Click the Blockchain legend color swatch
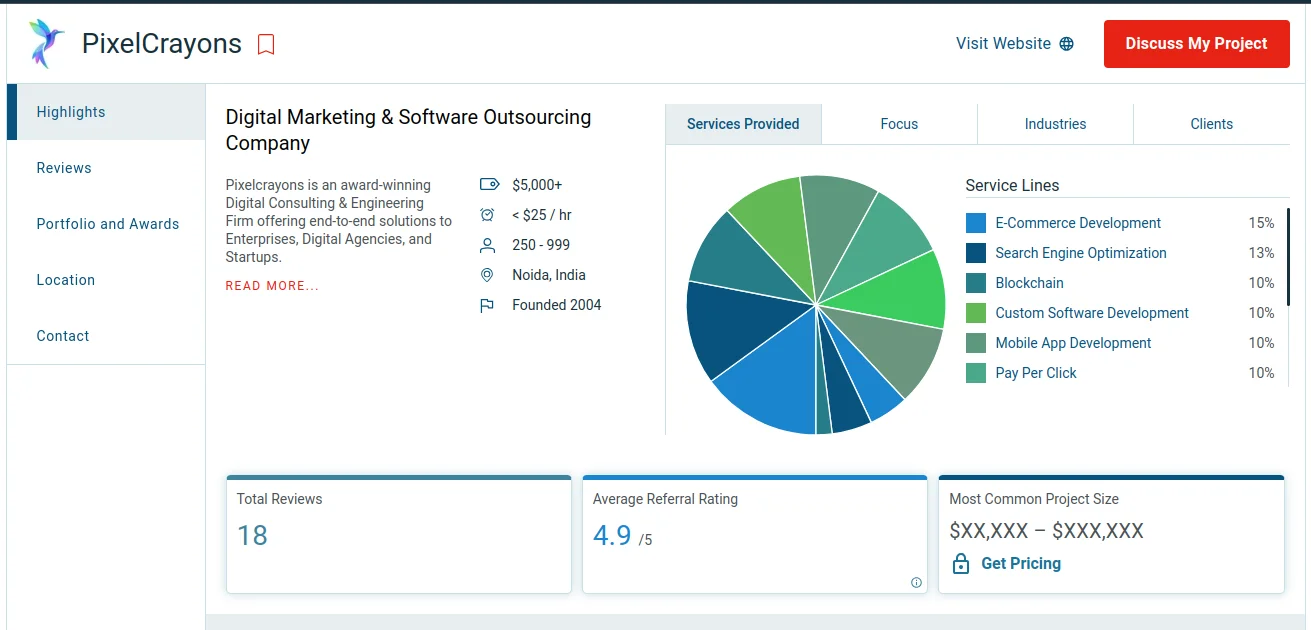 tap(976, 283)
